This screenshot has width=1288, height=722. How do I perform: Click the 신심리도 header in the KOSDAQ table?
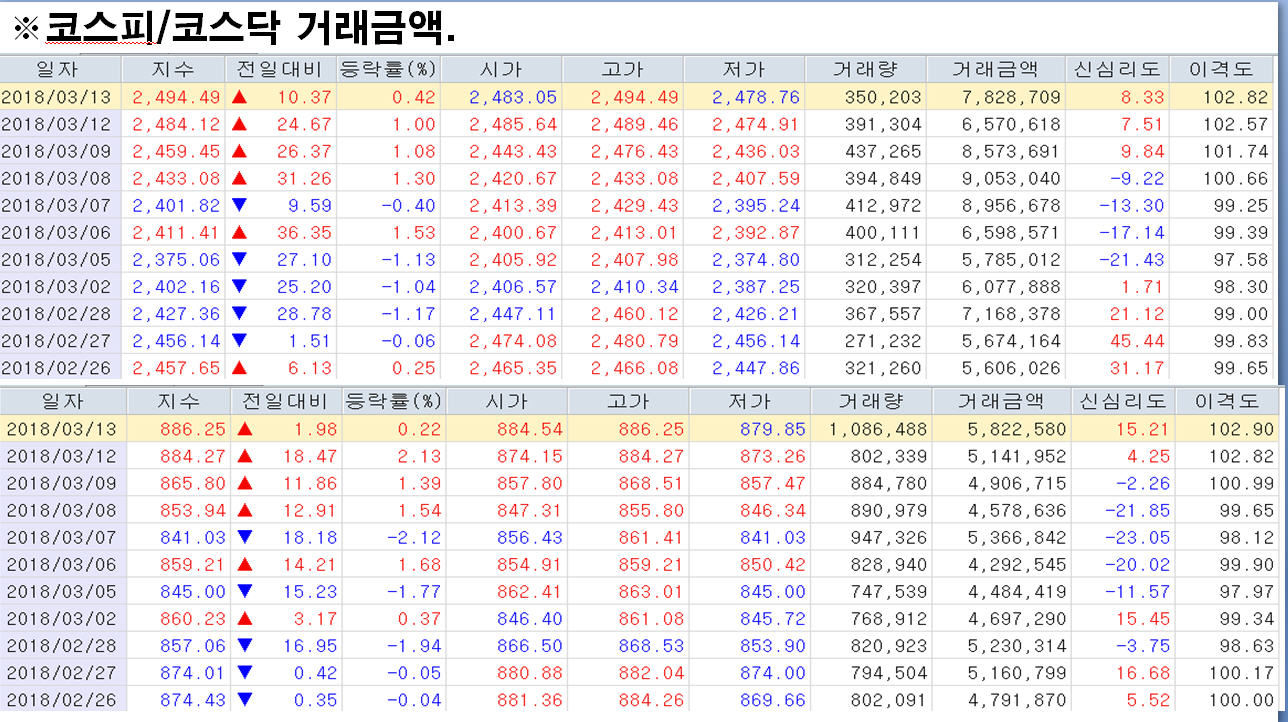pyautogui.click(x=1123, y=401)
